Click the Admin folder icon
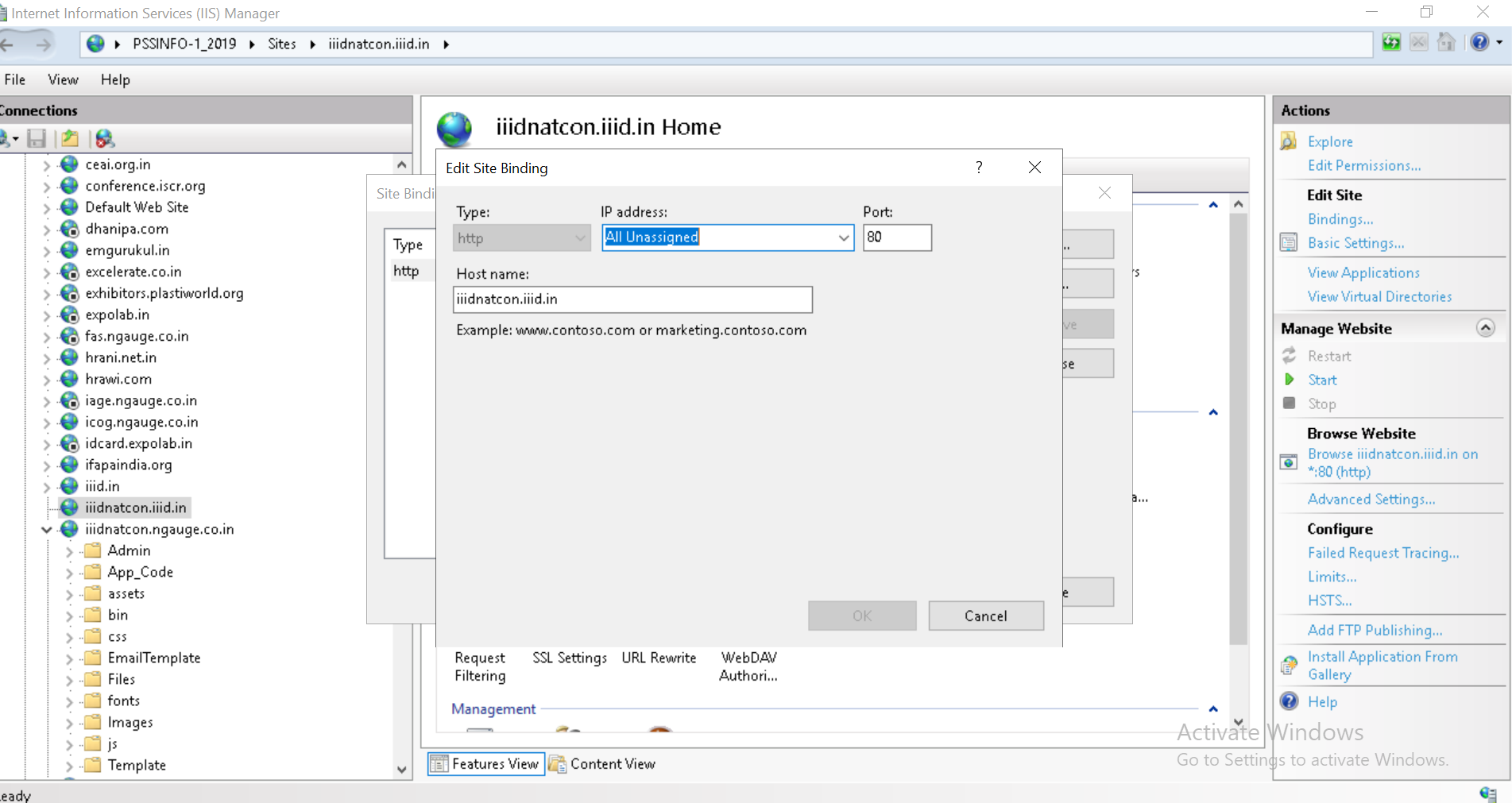 [x=93, y=550]
